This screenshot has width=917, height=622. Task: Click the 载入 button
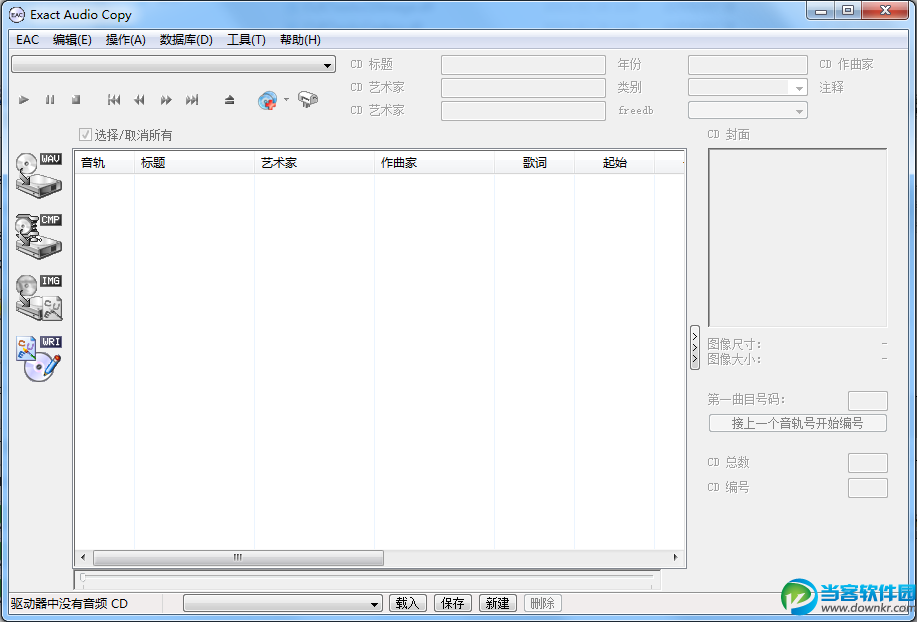click(408, 603)
